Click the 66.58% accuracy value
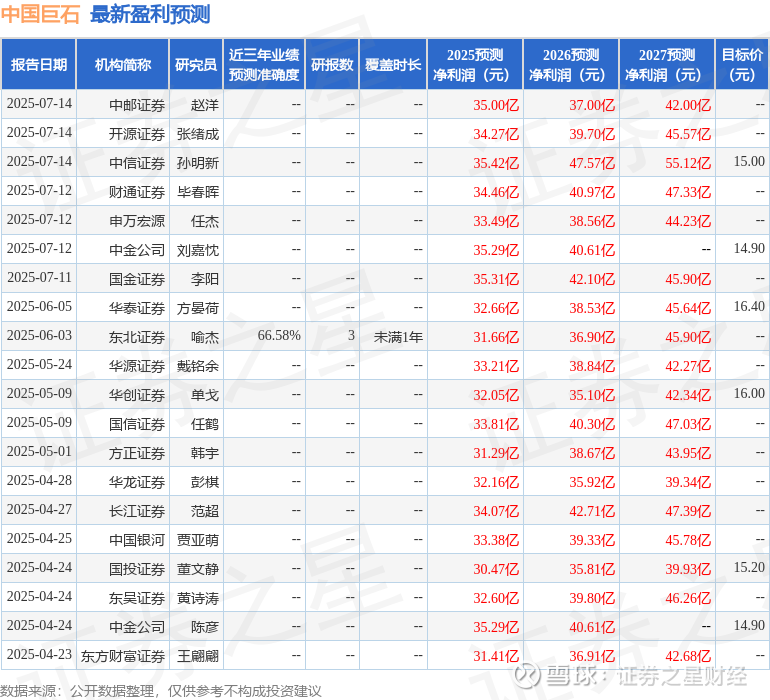Viewport: 770px width, 700px height. click(279, 335)
